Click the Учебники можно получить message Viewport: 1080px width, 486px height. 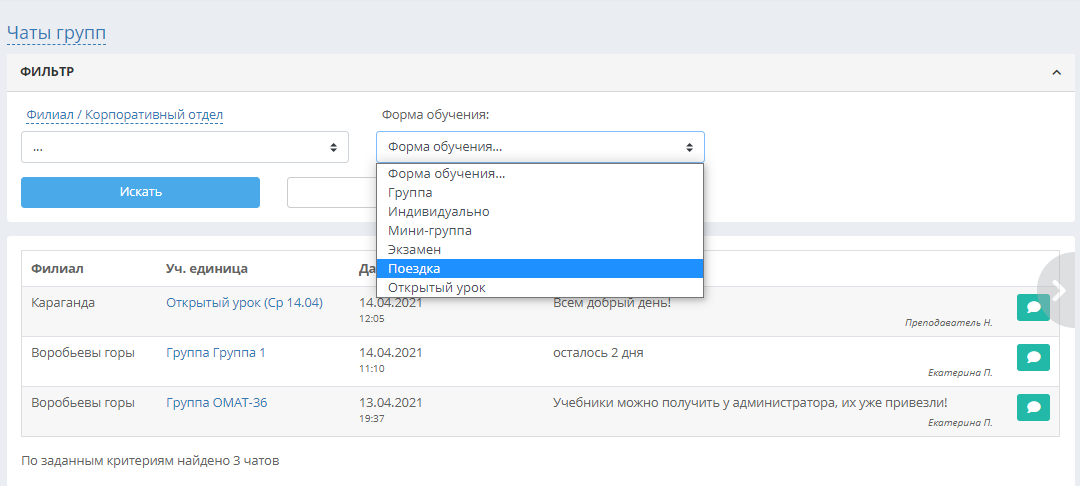tap(750, 403)
